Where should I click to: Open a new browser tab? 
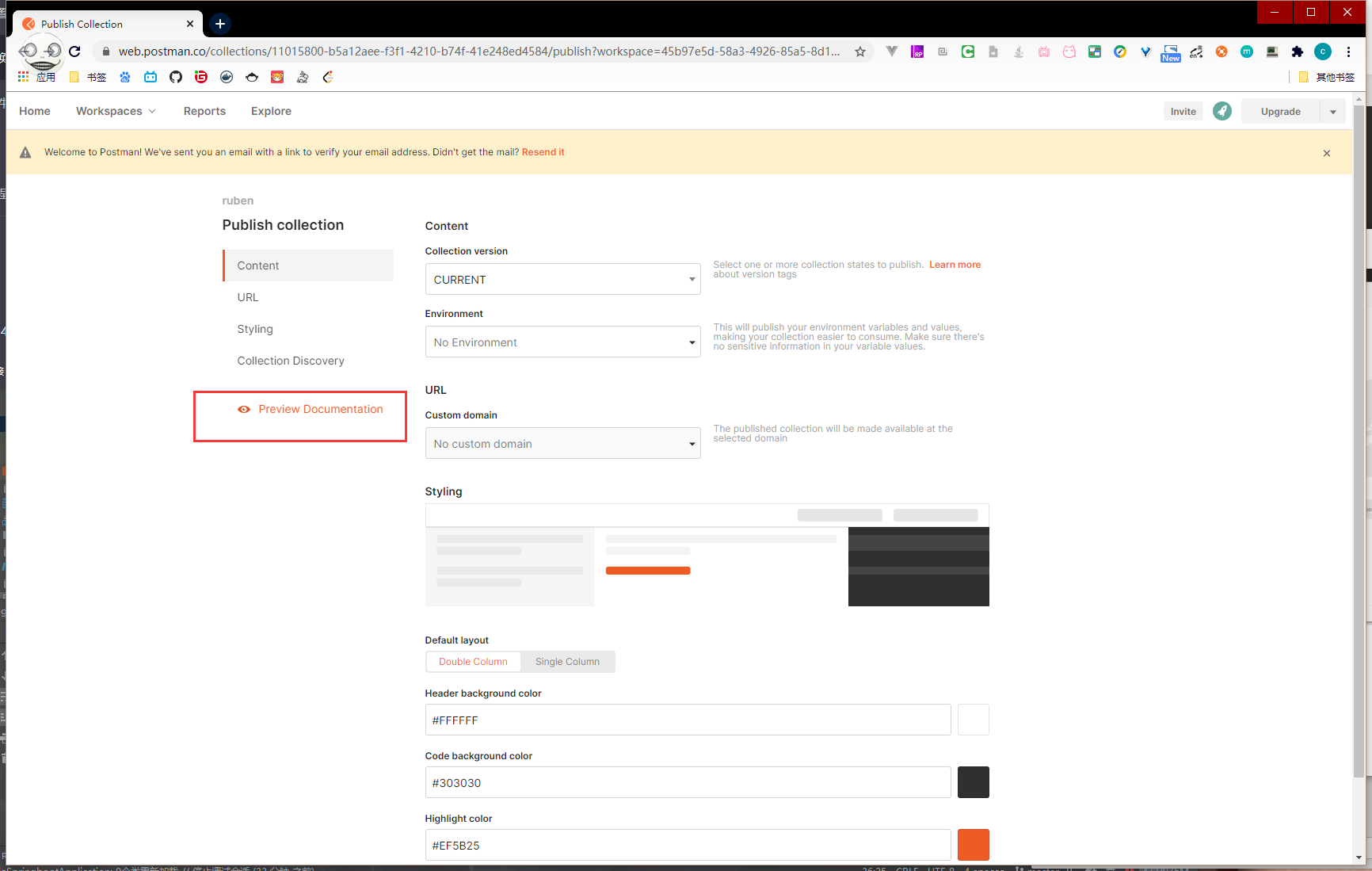click(x=220, y=24)
